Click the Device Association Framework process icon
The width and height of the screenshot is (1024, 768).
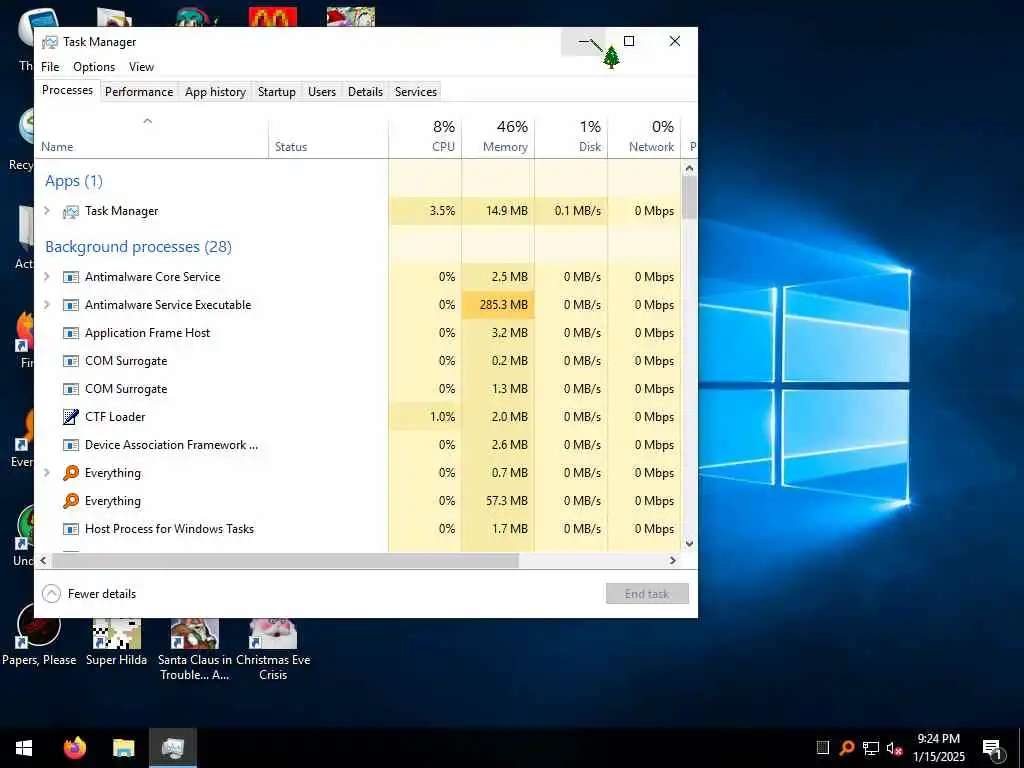click(x=71, y=445)
